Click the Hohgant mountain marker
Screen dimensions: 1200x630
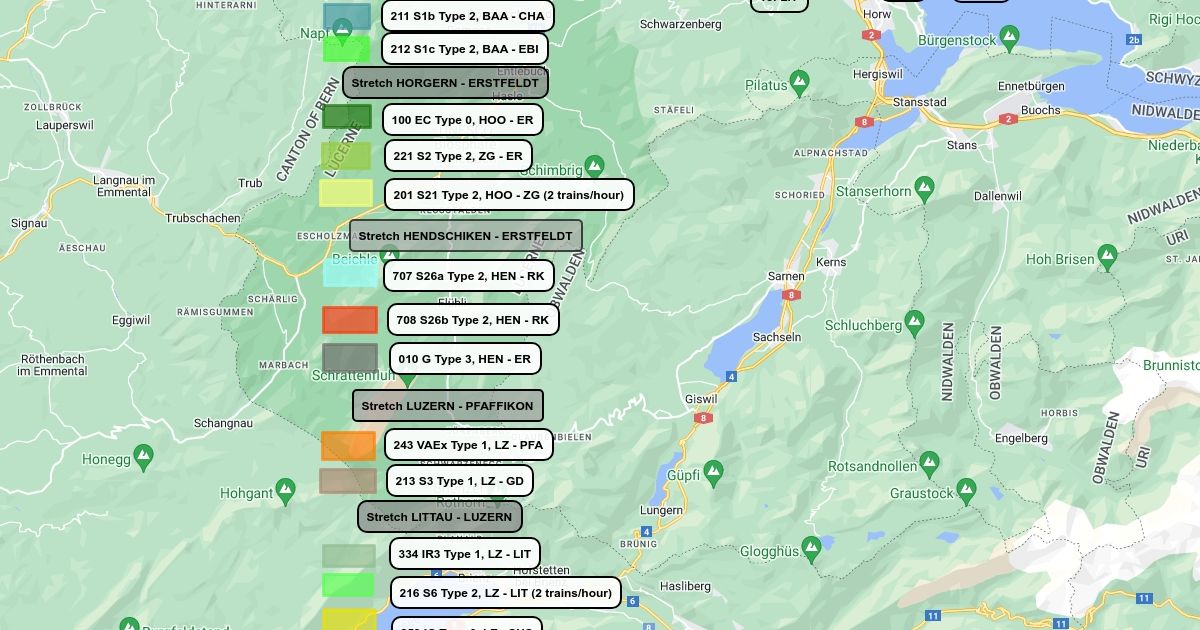point(285,490)
